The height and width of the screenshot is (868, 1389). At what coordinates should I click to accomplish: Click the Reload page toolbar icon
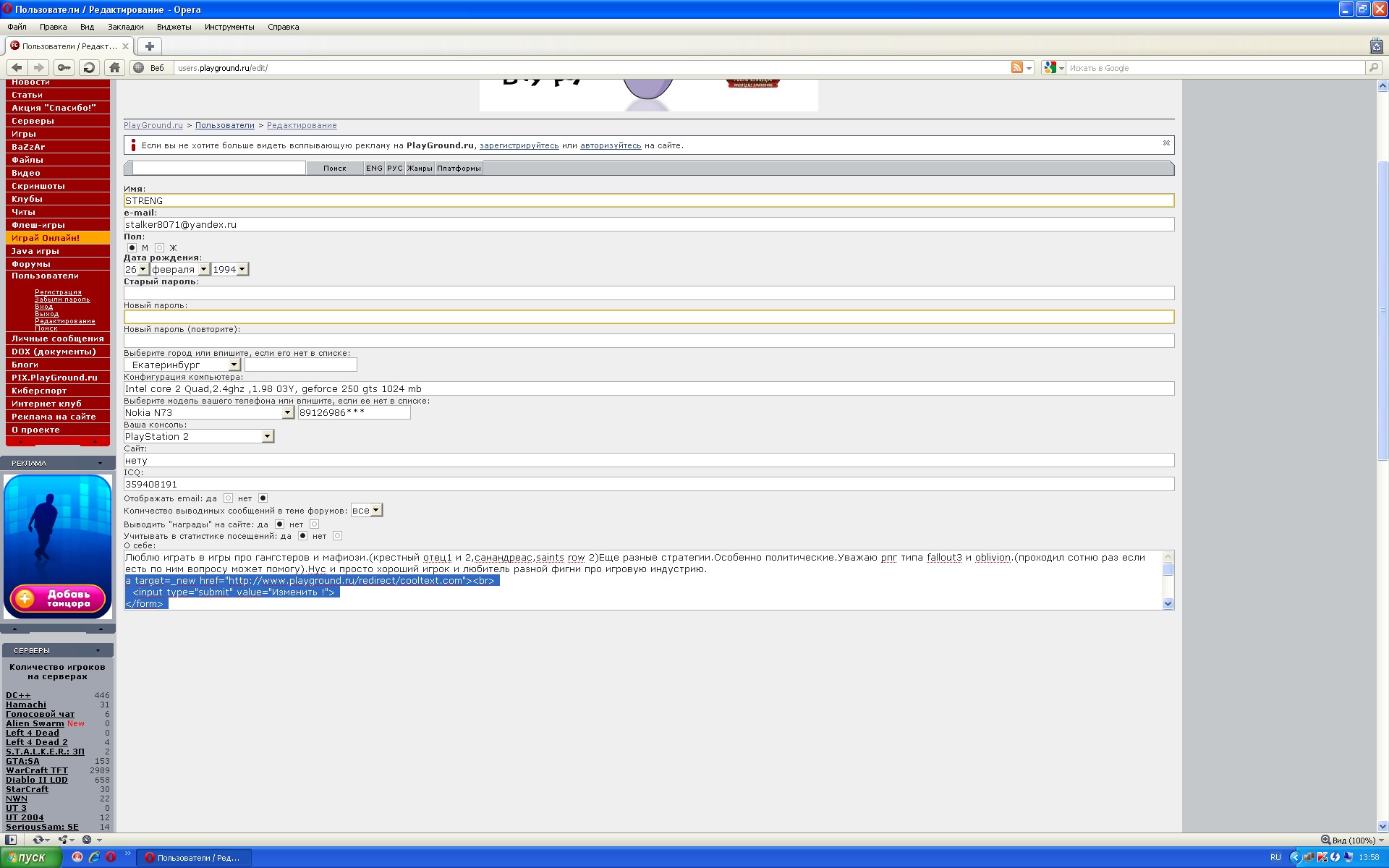coord(89,68)
